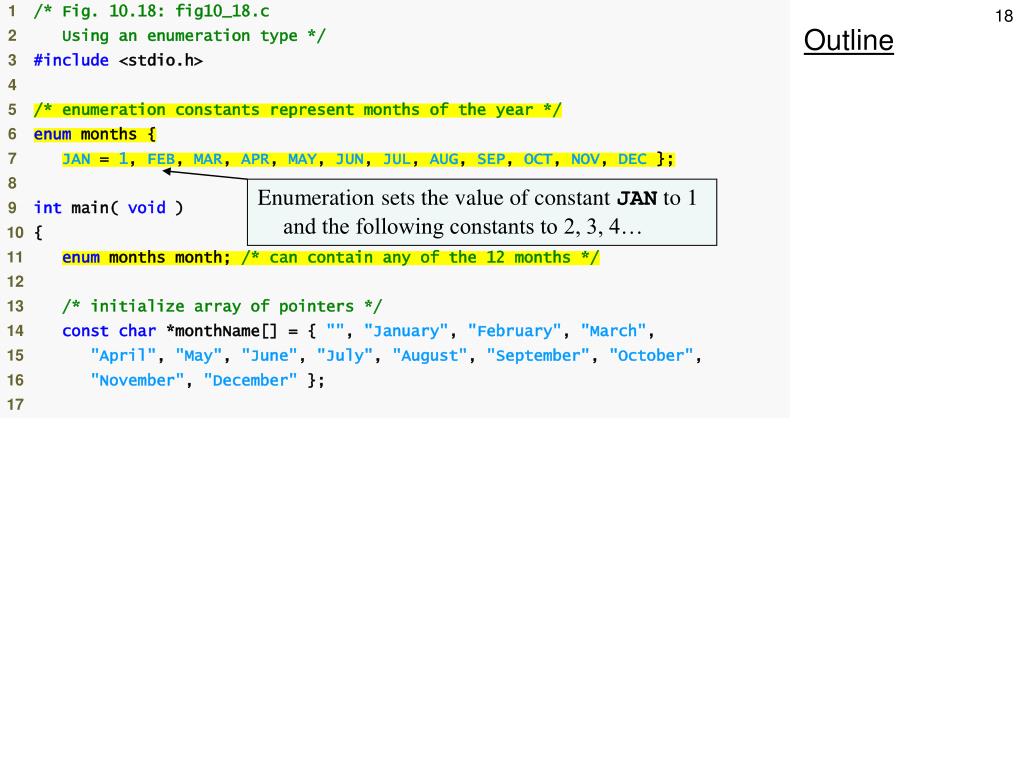The height and width of the screenshot is (768, 1024).
Task: Click the comment 'can contain any of the 12 months'
Action: [x=420, y=257]
